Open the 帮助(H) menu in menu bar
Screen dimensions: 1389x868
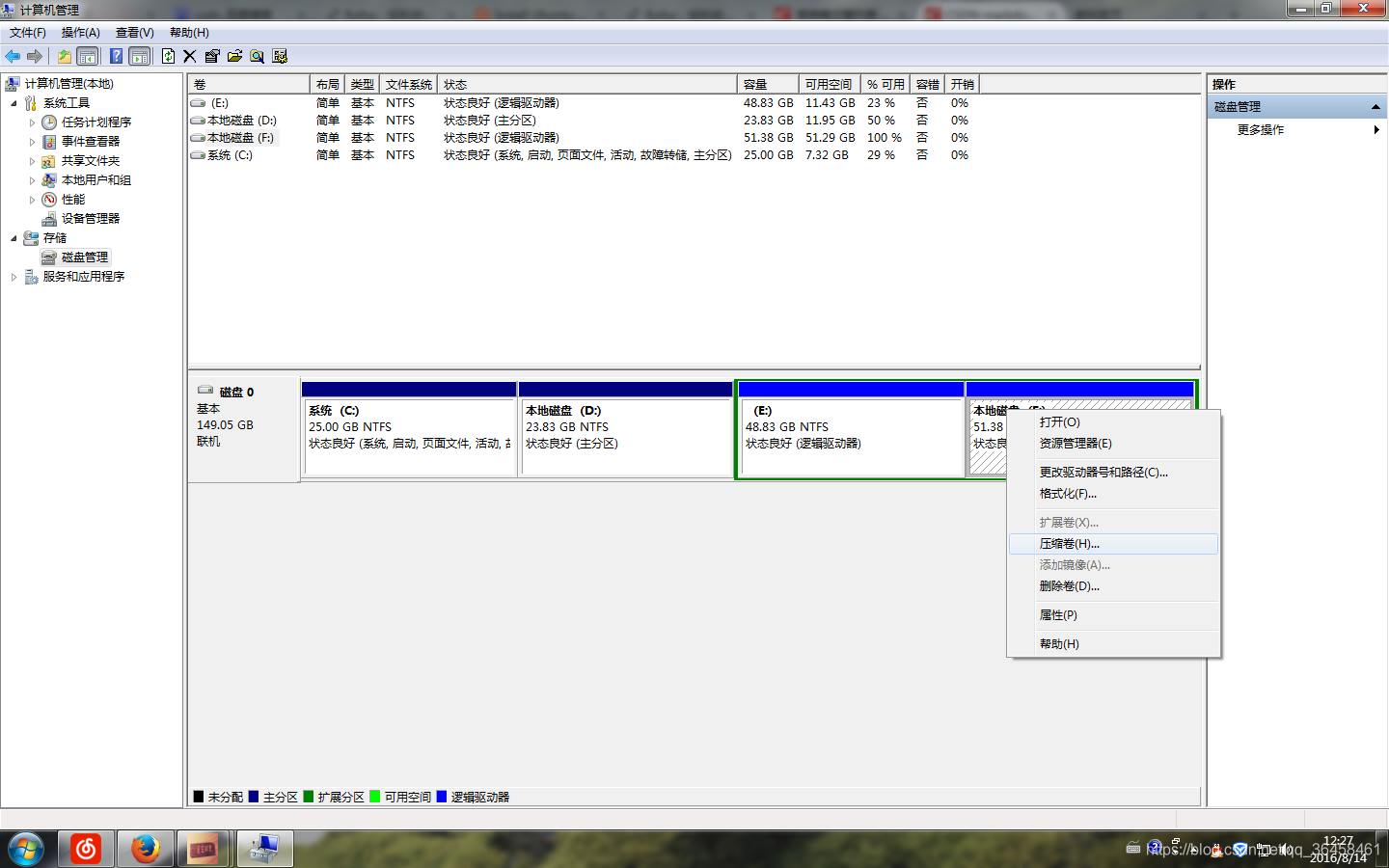coord(189,33)
